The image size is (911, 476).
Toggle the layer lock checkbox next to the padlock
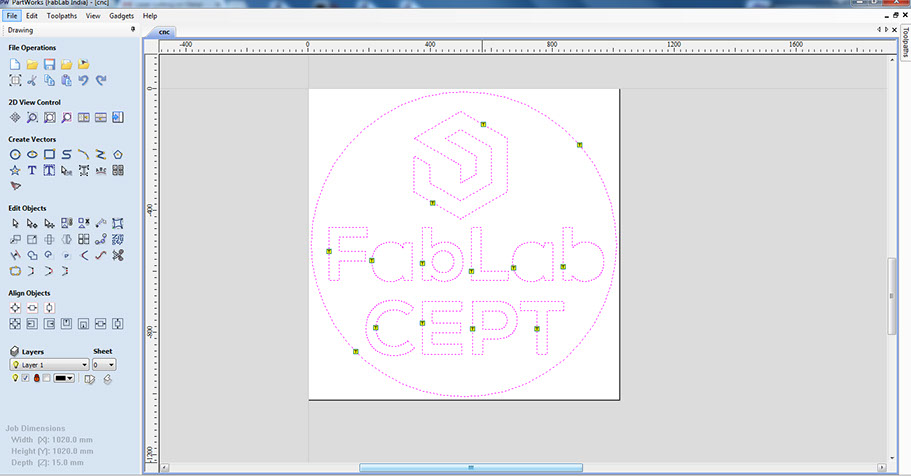46,378
